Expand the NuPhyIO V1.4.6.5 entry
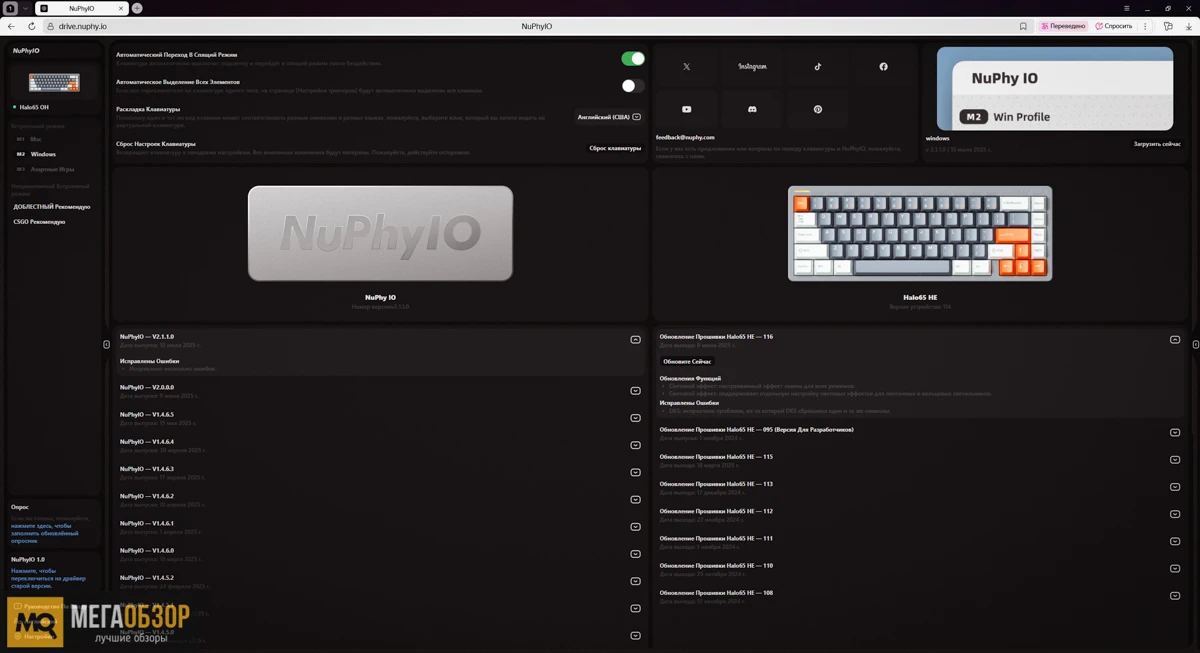Viewport: 1200px width, 653px height. coord(635,418)
